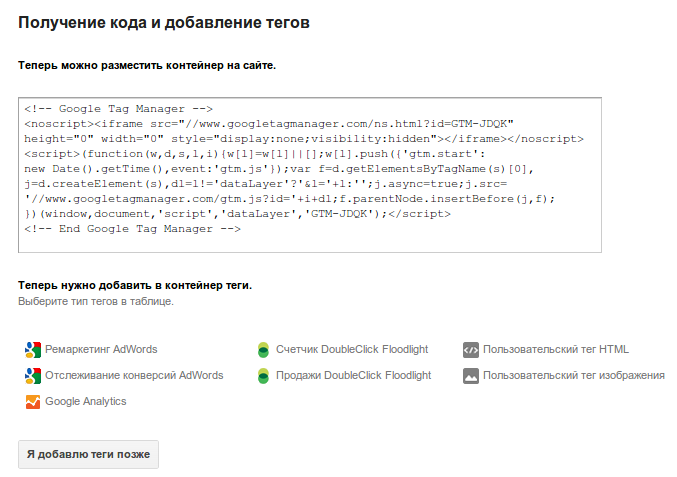Click the AdWords remarketing icon
677x477 pixels.
pos(33,350)
